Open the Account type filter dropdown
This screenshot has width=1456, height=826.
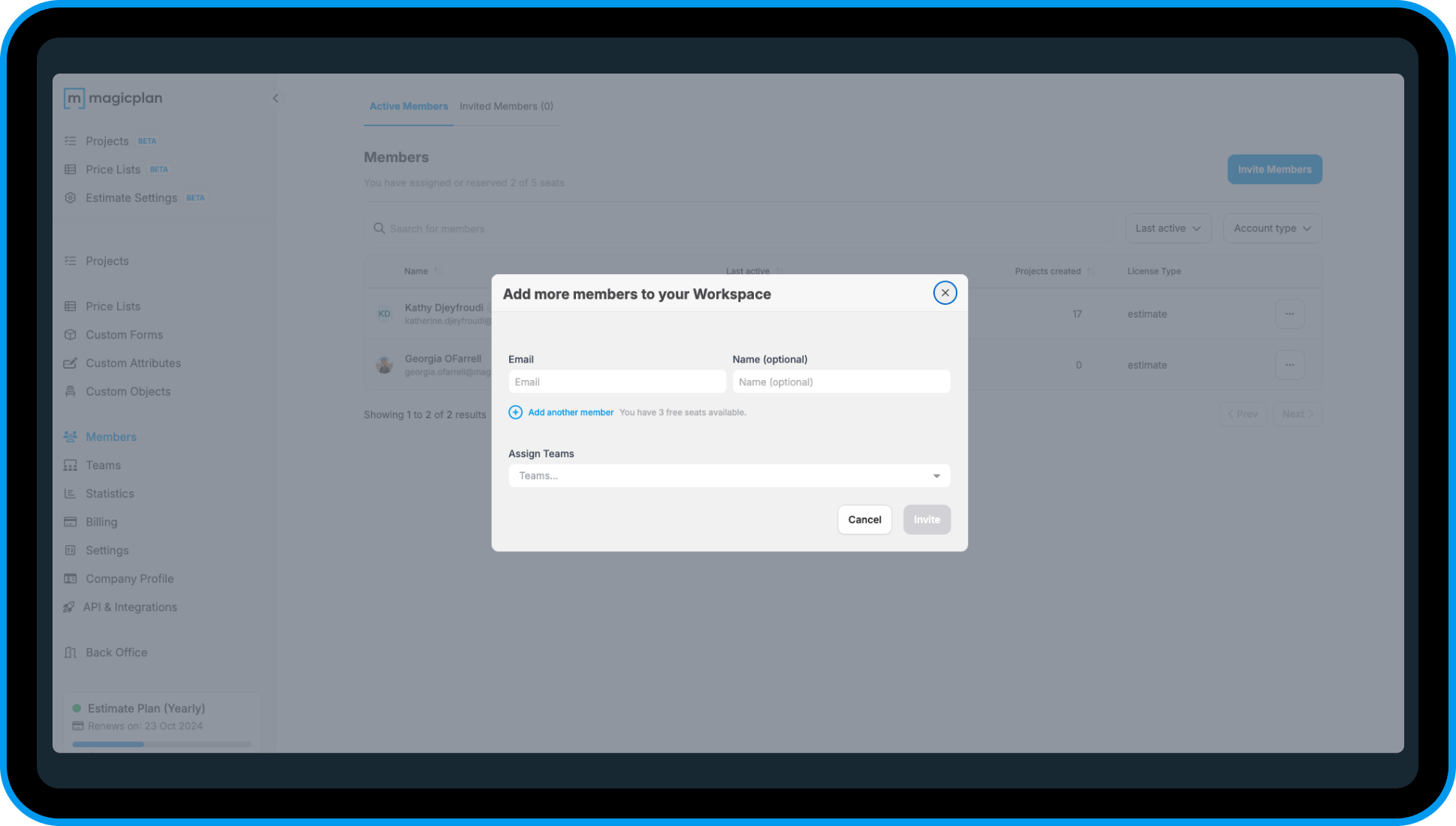pos(1272,228)
